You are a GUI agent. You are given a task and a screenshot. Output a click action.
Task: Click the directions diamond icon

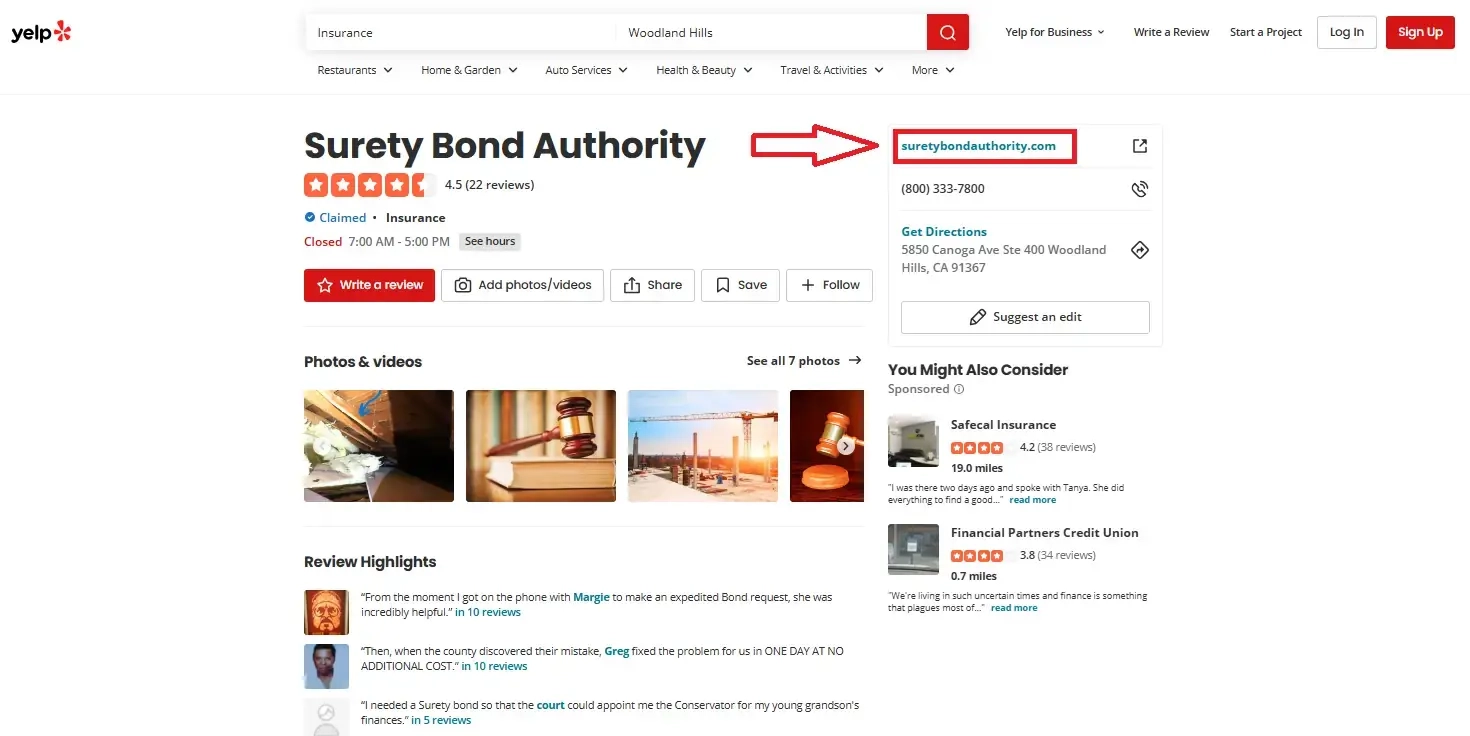[x=1139, y=250]
